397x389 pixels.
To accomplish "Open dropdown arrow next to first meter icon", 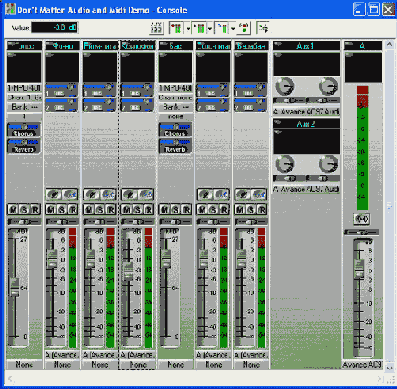I will [188, 28].
